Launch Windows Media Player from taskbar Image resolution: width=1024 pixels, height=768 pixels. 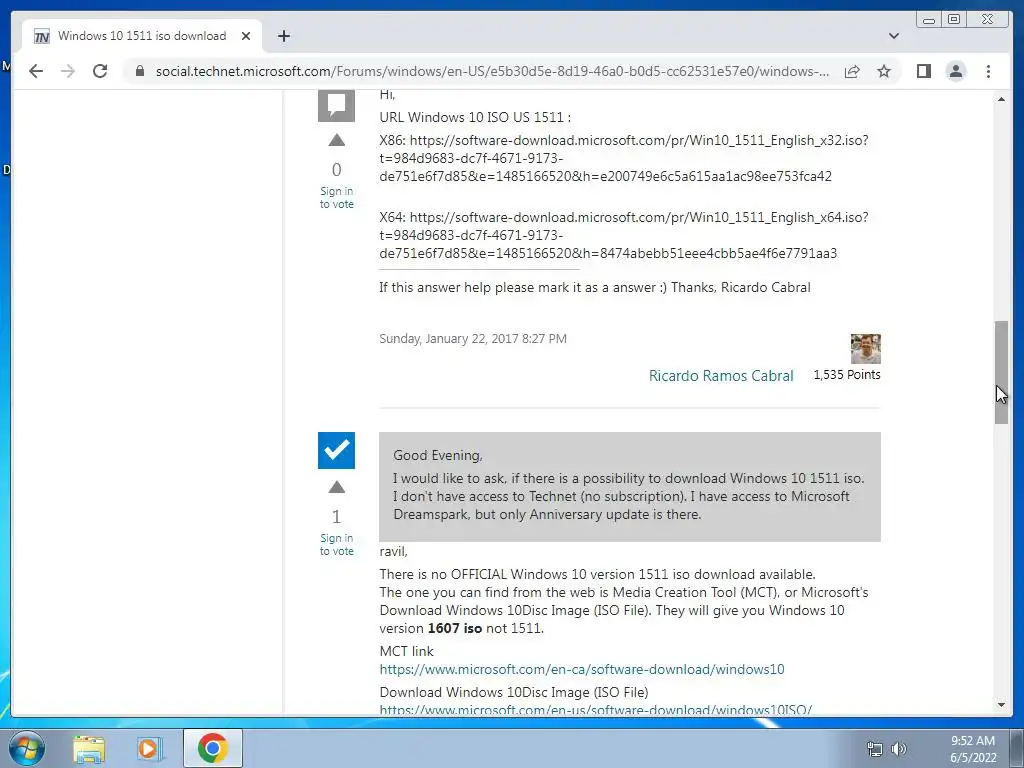pyautogui.click(x=150, y=748)
